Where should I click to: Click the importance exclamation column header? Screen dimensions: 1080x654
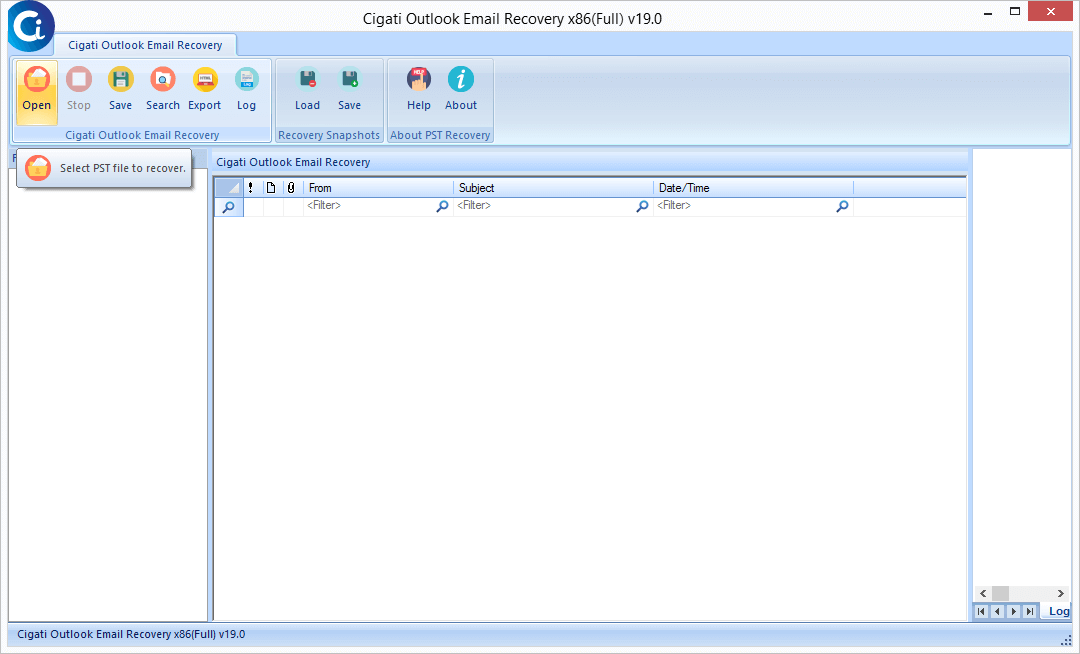251,188
